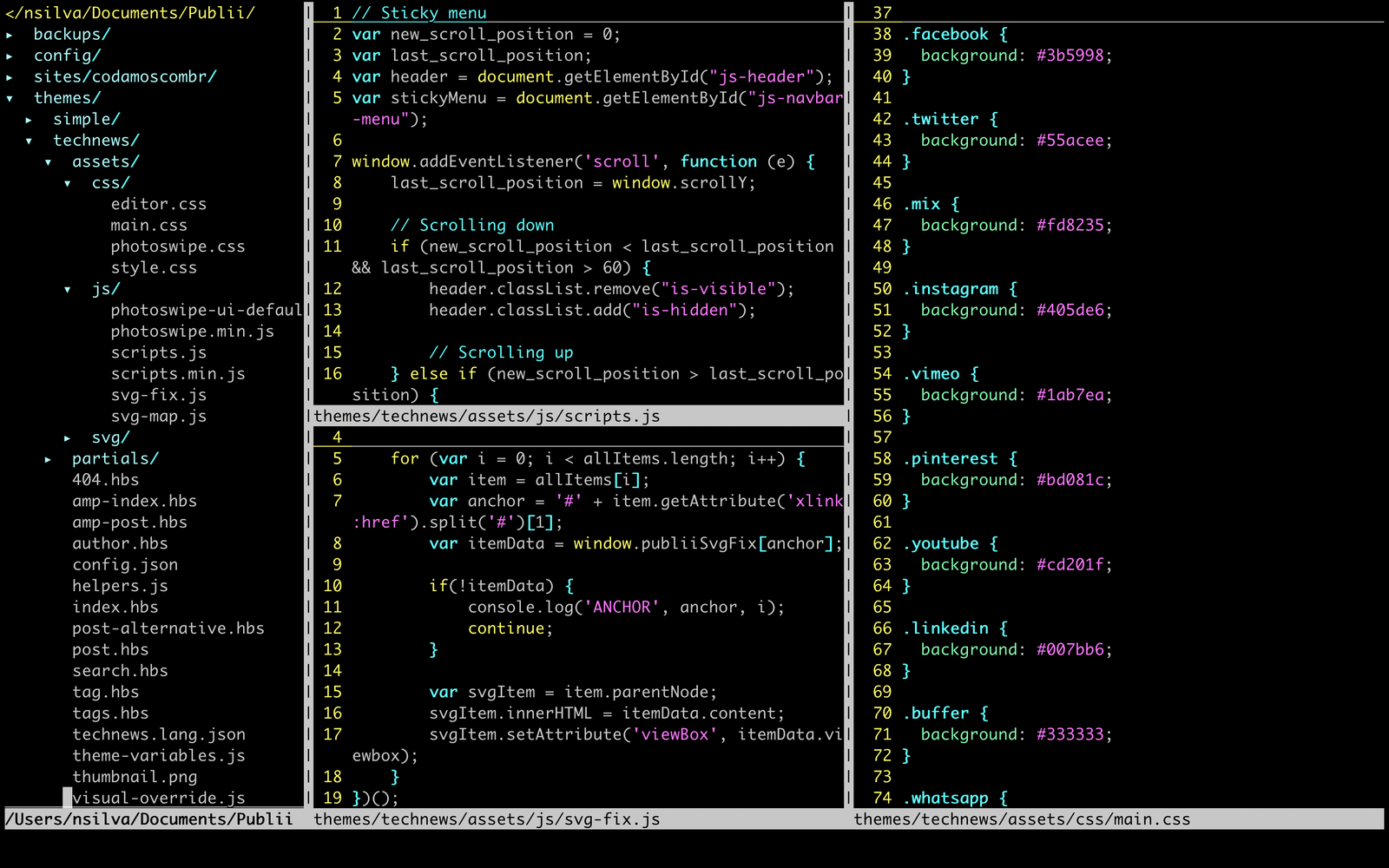The image size is (1389, 868).
Task: Expand the svg/ folder arrow
Action: [x=67, y=438]
